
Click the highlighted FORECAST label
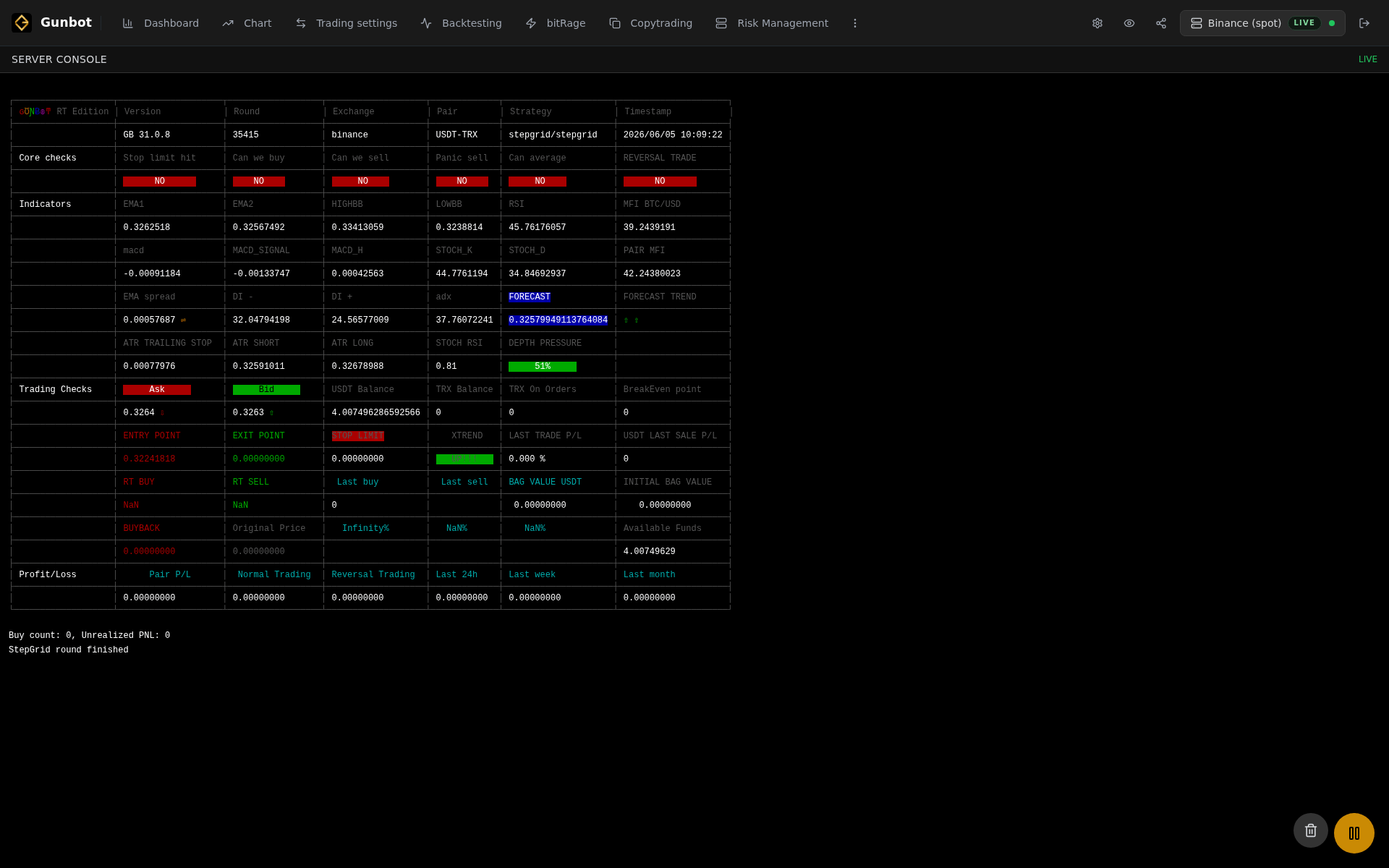pos(530,297)
